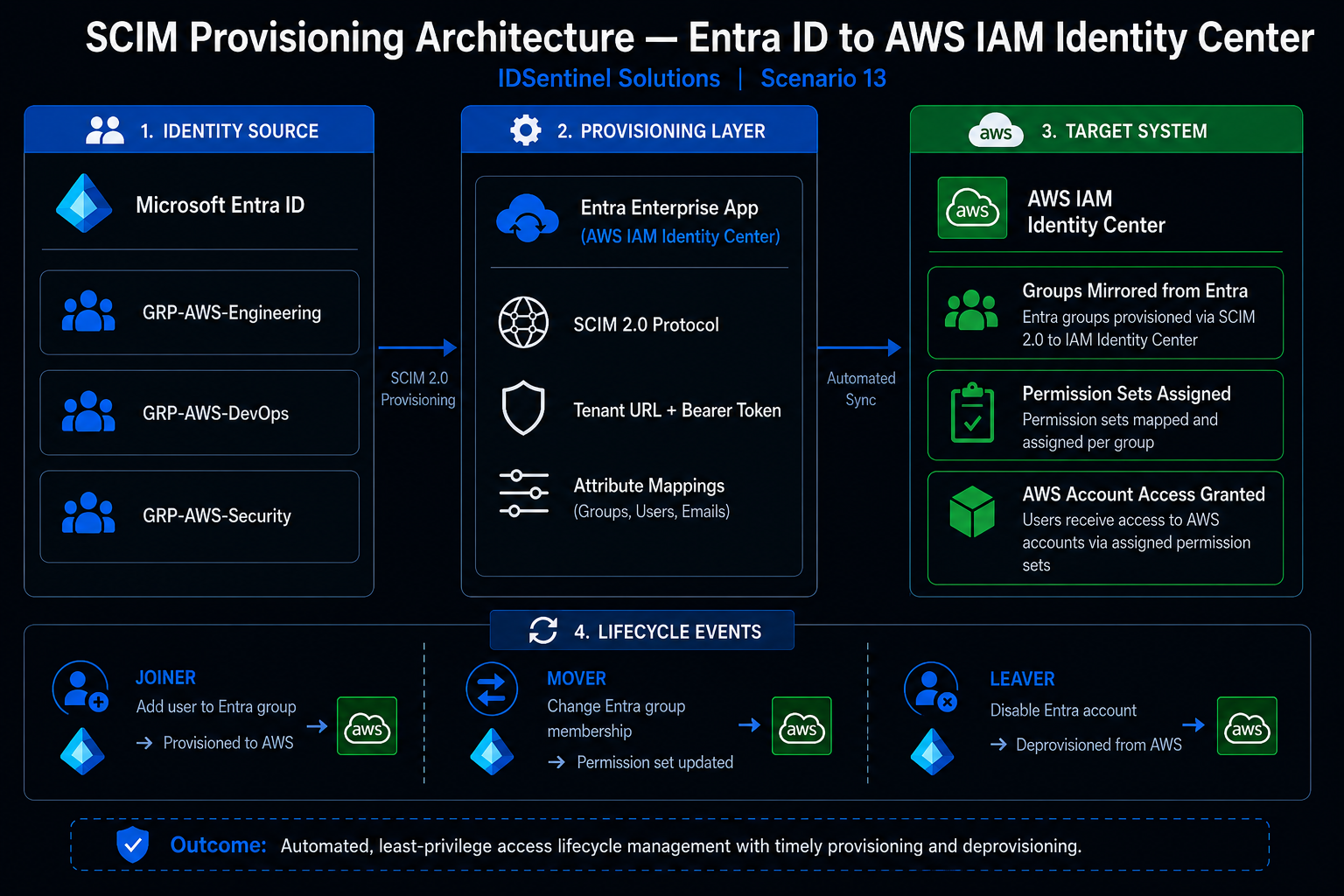Click the (AWS IAM Identity Center) blue subtitle

click(x=680, y=236)
